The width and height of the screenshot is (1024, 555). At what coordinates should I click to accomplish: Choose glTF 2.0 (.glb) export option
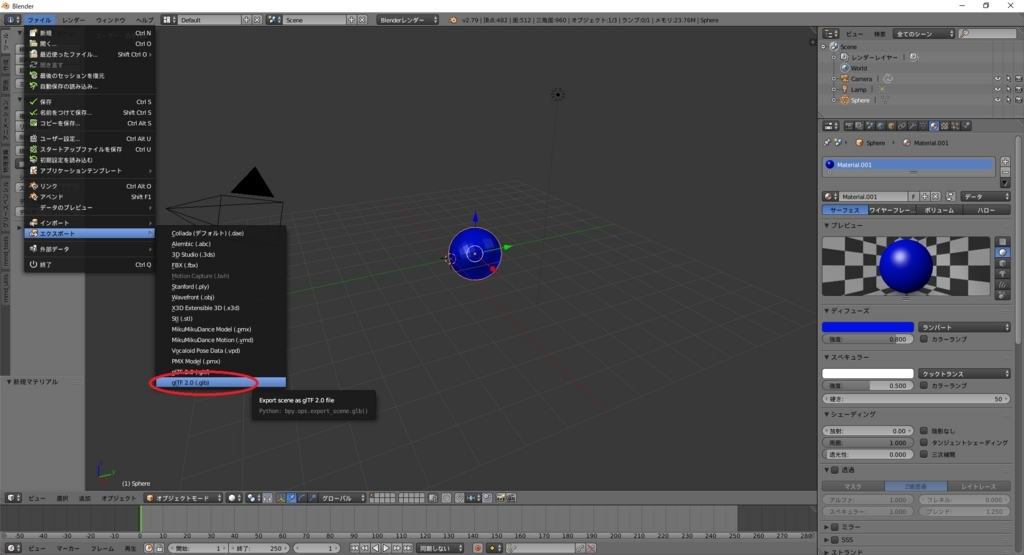[220, 383]
